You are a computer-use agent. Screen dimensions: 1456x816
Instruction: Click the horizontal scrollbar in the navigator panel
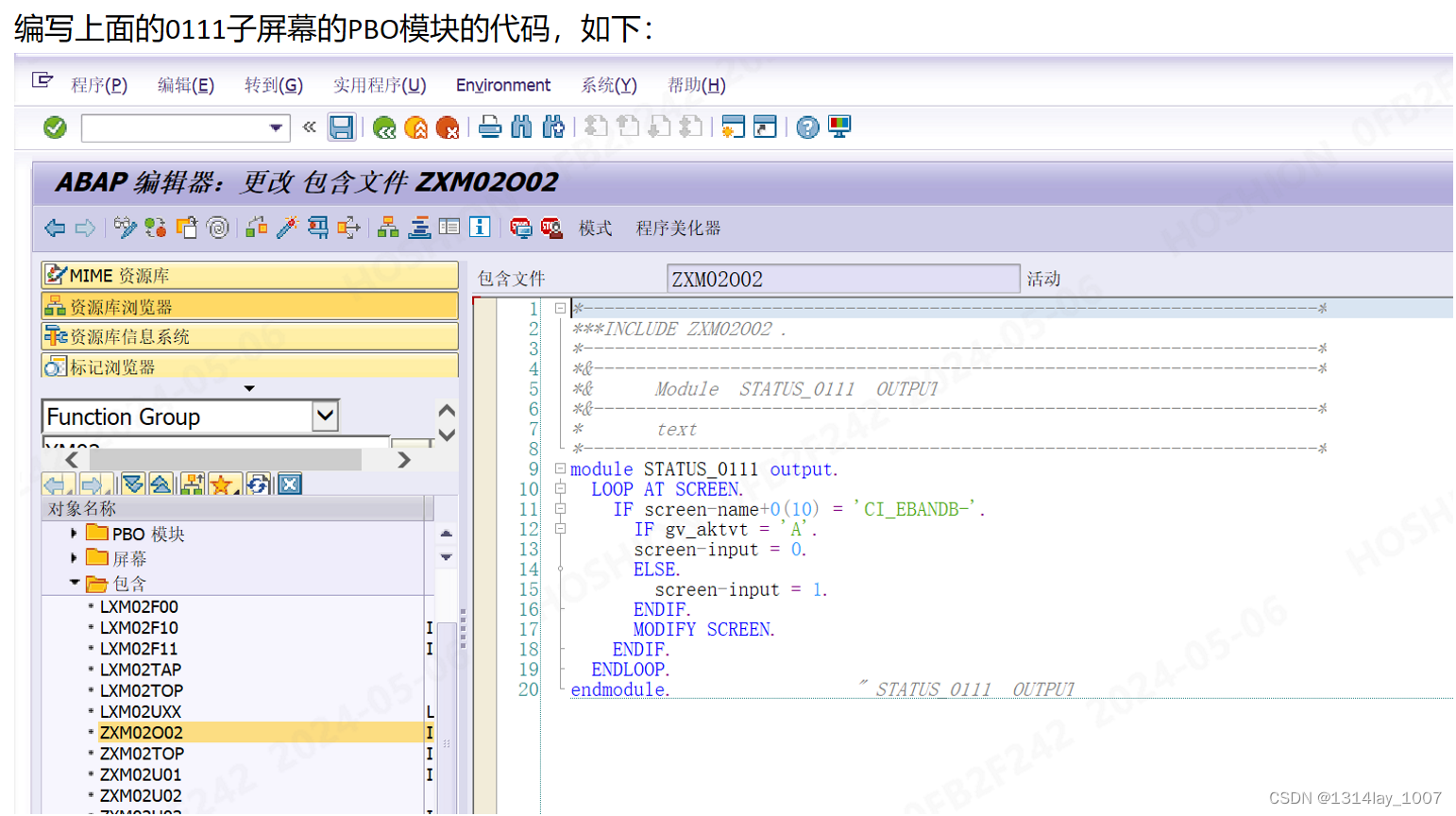coord(225,459)
